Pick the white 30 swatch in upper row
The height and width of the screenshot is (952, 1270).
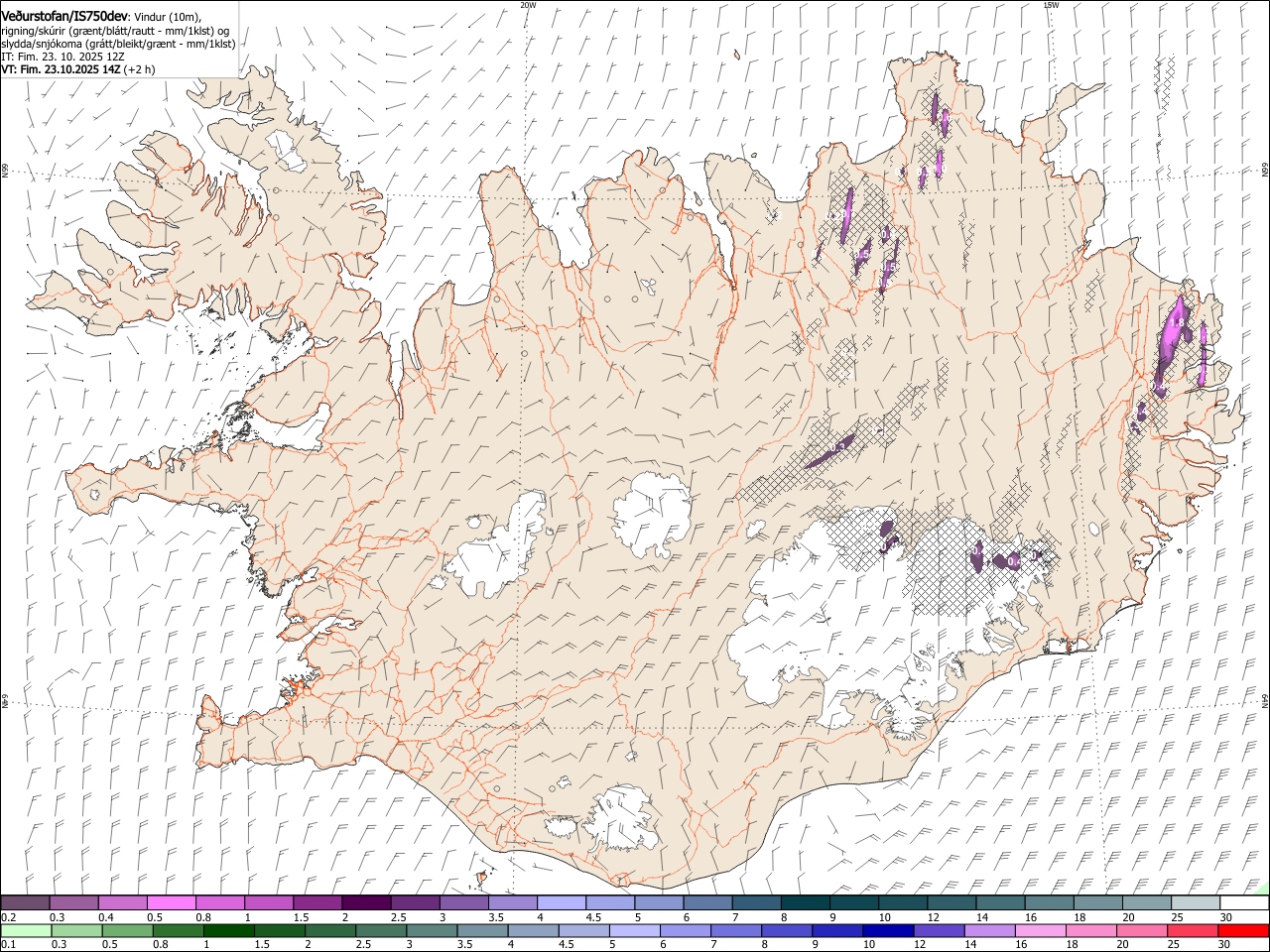(1244, 902)
